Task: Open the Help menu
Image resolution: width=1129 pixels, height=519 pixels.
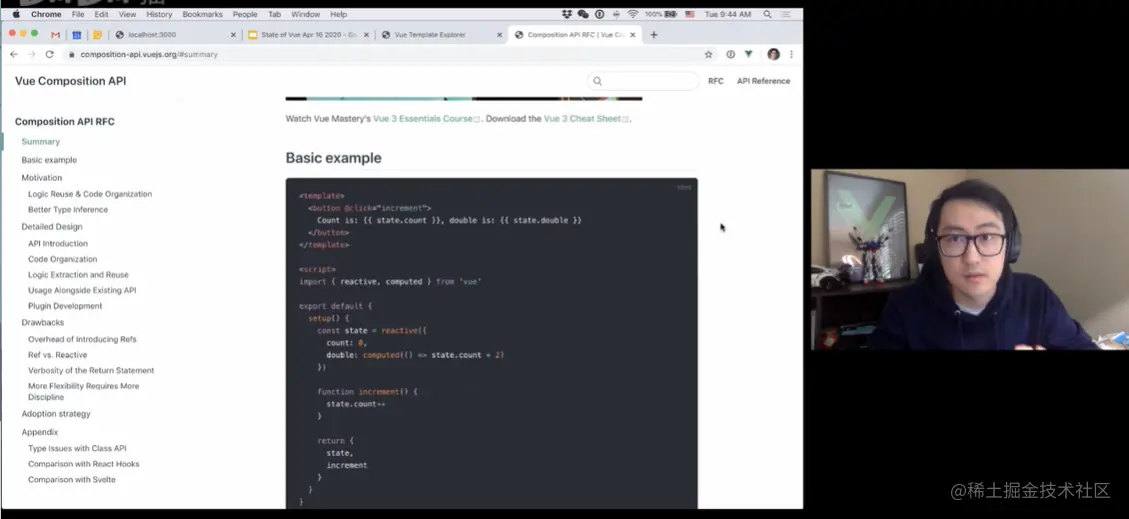Action: pos(338,14)
